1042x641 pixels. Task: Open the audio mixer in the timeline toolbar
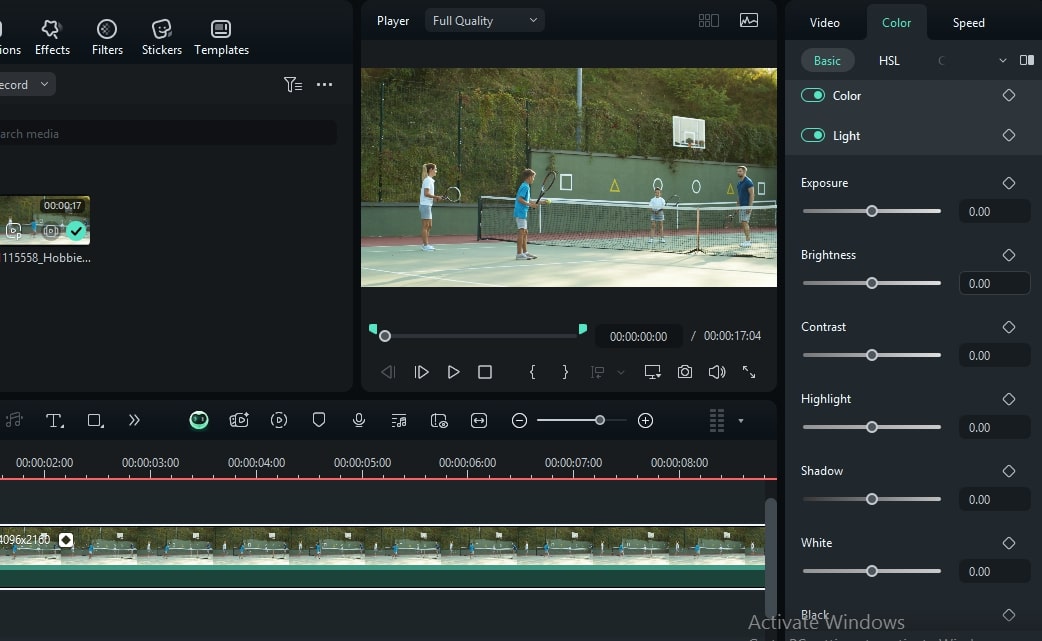point(398,420)
